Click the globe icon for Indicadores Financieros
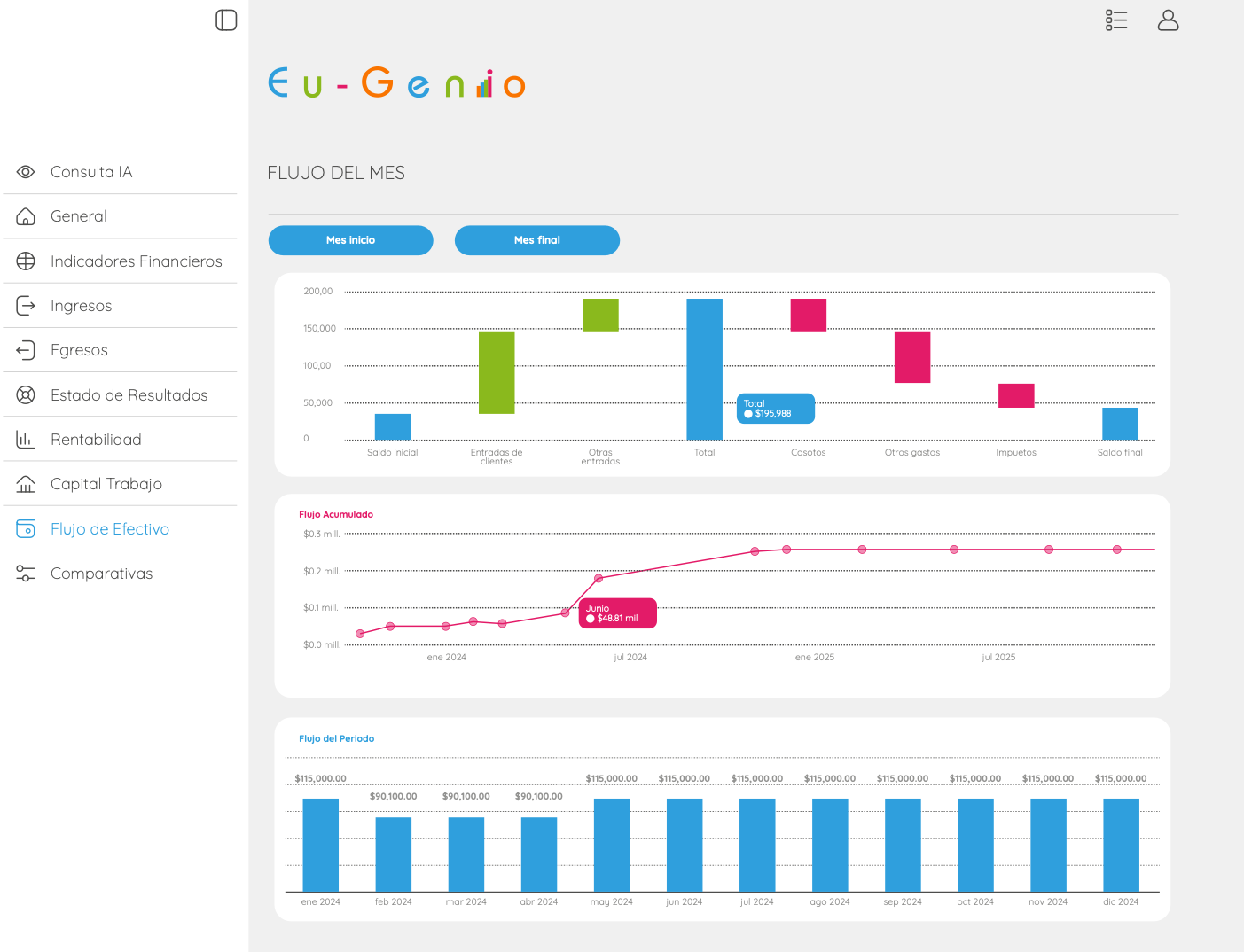 (26, 261)
